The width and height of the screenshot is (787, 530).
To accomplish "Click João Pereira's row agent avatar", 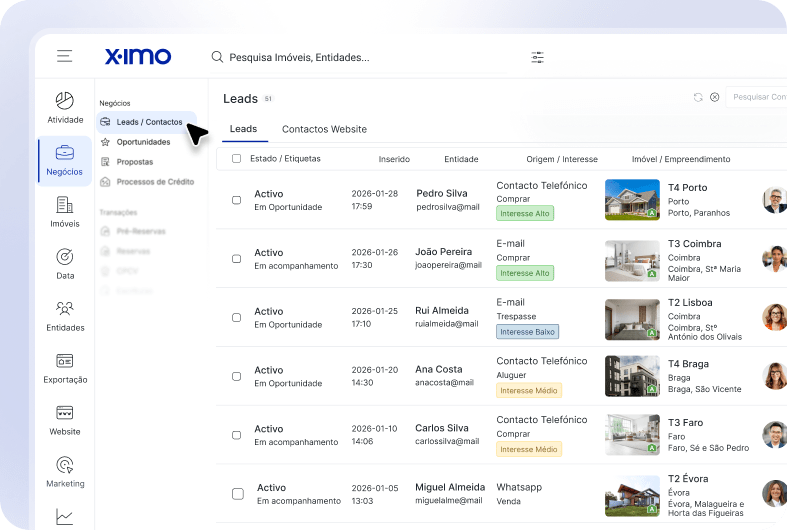I will [x=774, y=259].
